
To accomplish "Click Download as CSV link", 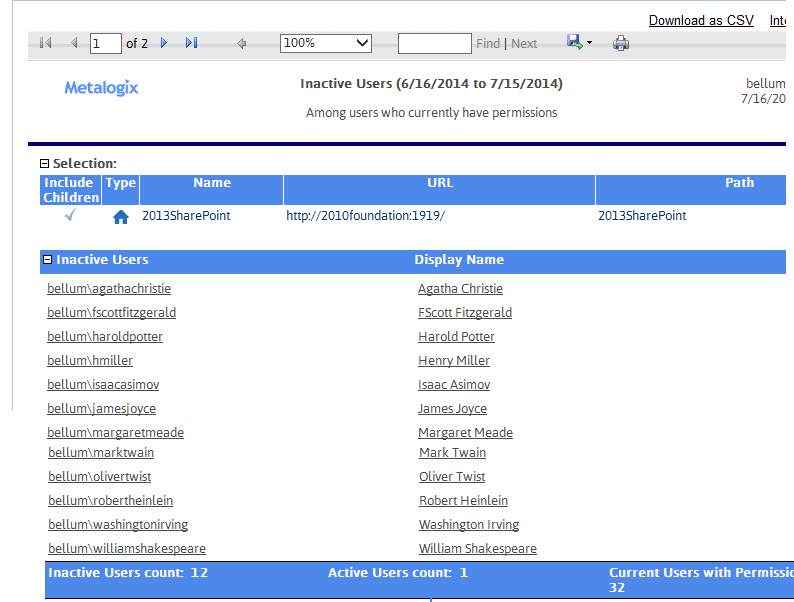I will coord(701,21).
